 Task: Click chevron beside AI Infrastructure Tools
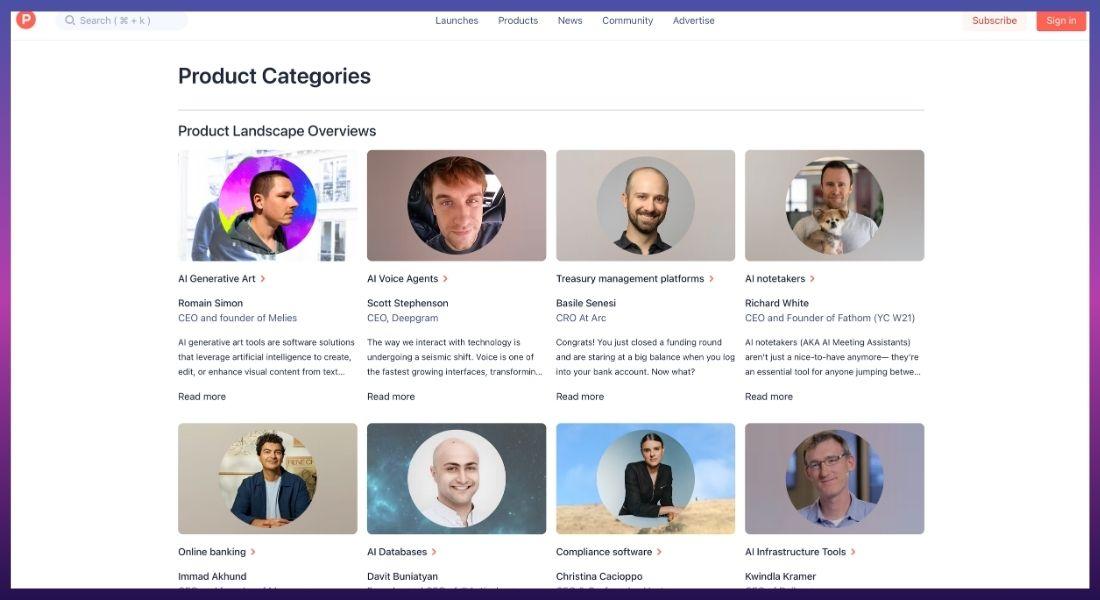click(x=854, y=552)
